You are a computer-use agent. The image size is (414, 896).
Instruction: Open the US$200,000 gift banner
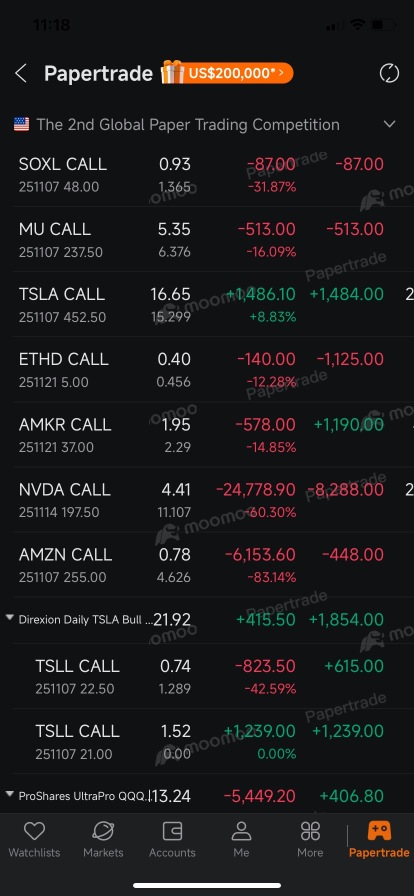(227, 73)
